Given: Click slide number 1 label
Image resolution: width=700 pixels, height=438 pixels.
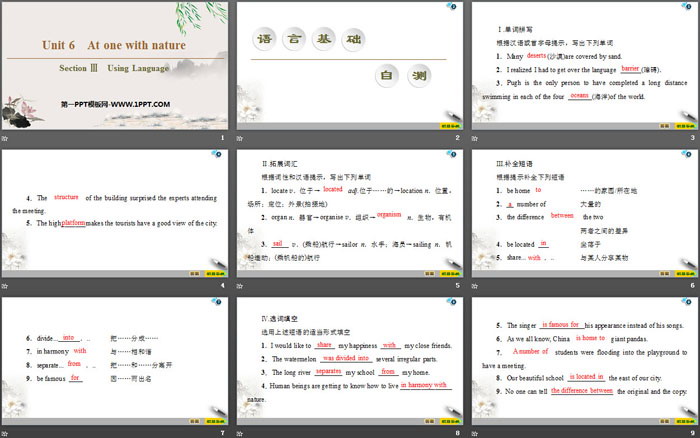Looking at the screenshot, I should [222, 138].
